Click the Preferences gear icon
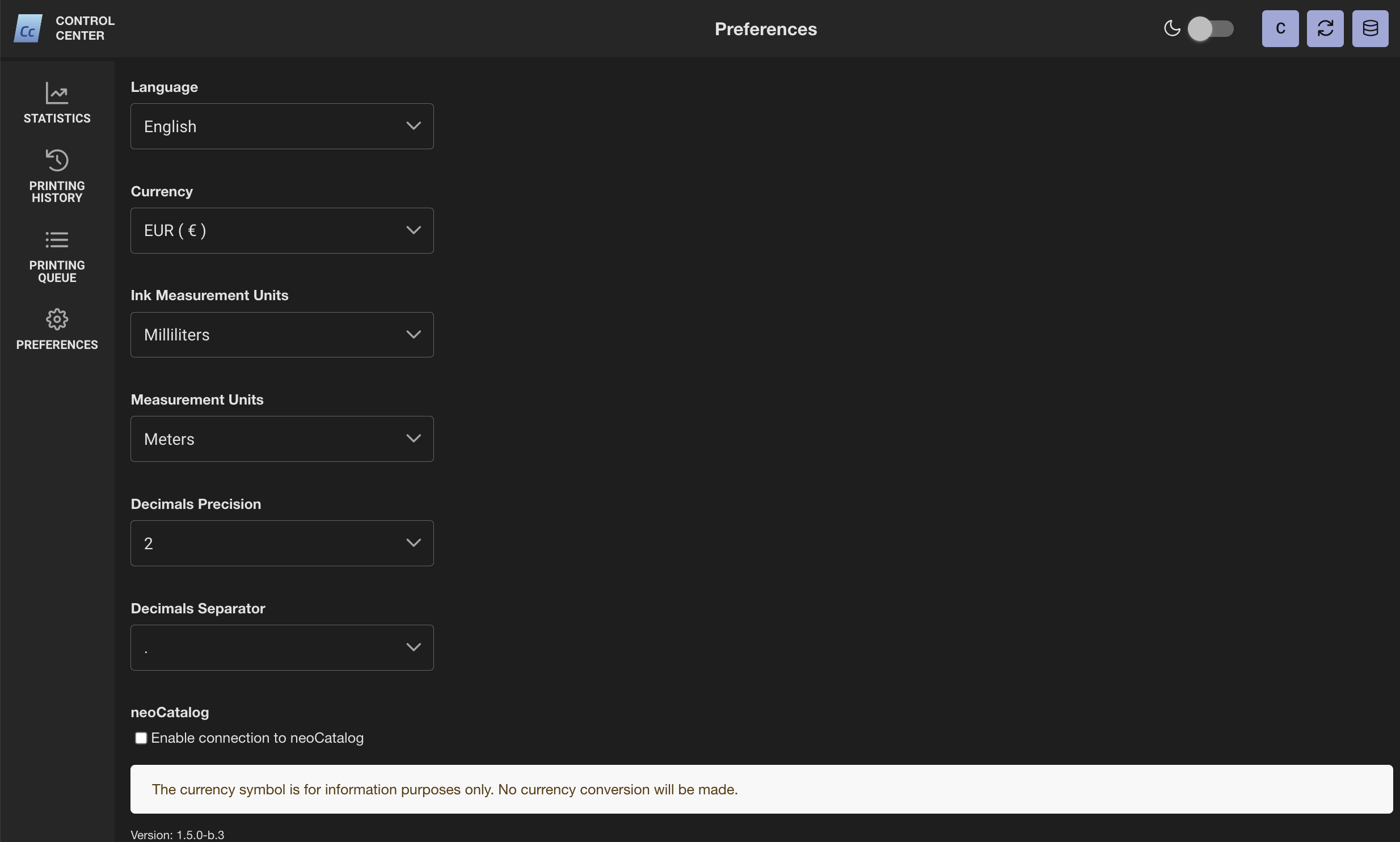1400x842 pixels. 57,319
